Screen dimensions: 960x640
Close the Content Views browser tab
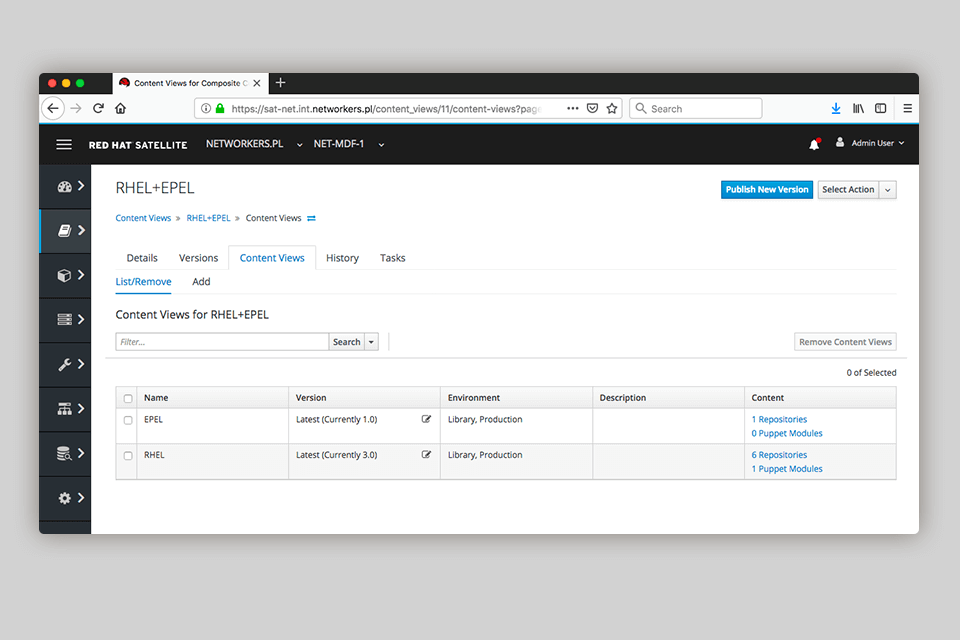tap(257, 83)
